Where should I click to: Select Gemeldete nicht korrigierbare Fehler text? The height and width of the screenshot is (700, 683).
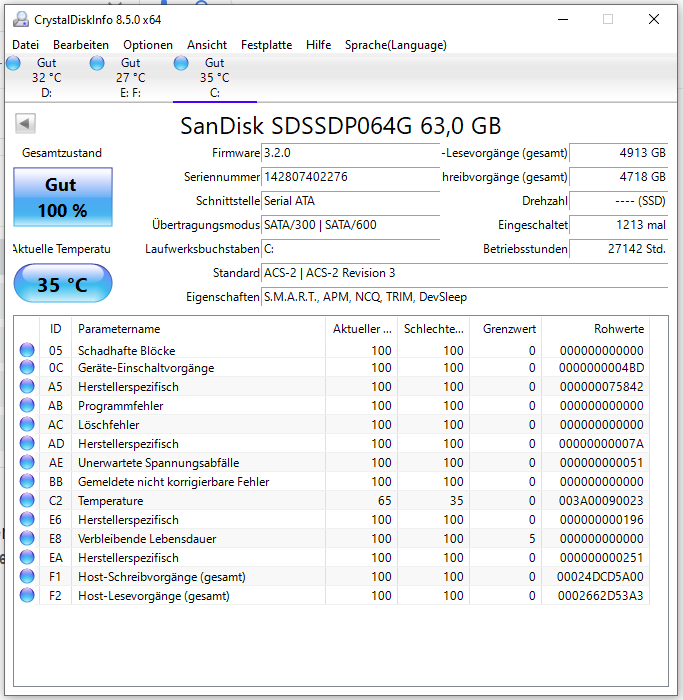174,482
